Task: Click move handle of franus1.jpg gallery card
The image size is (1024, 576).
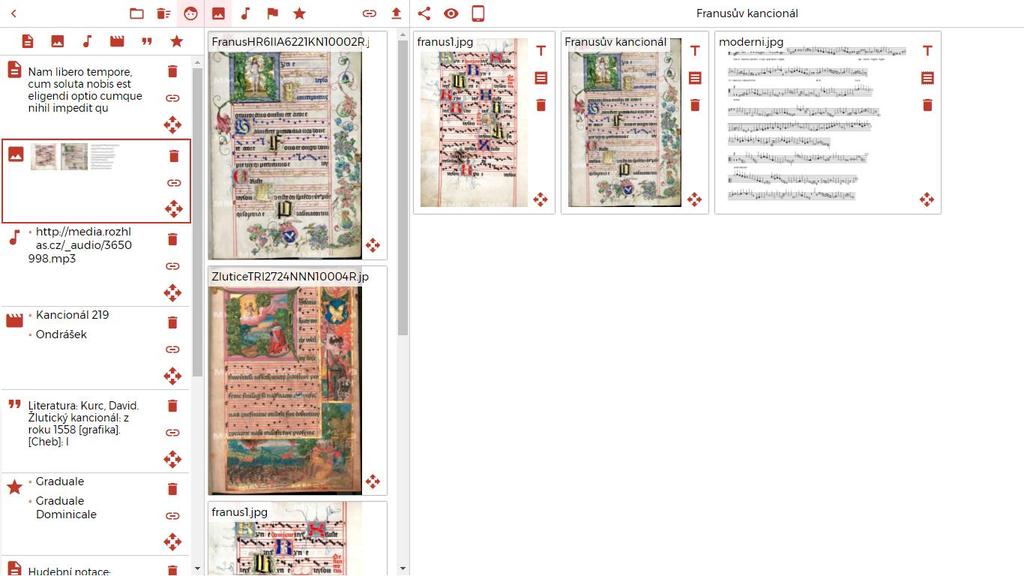Action: point(541,199)
